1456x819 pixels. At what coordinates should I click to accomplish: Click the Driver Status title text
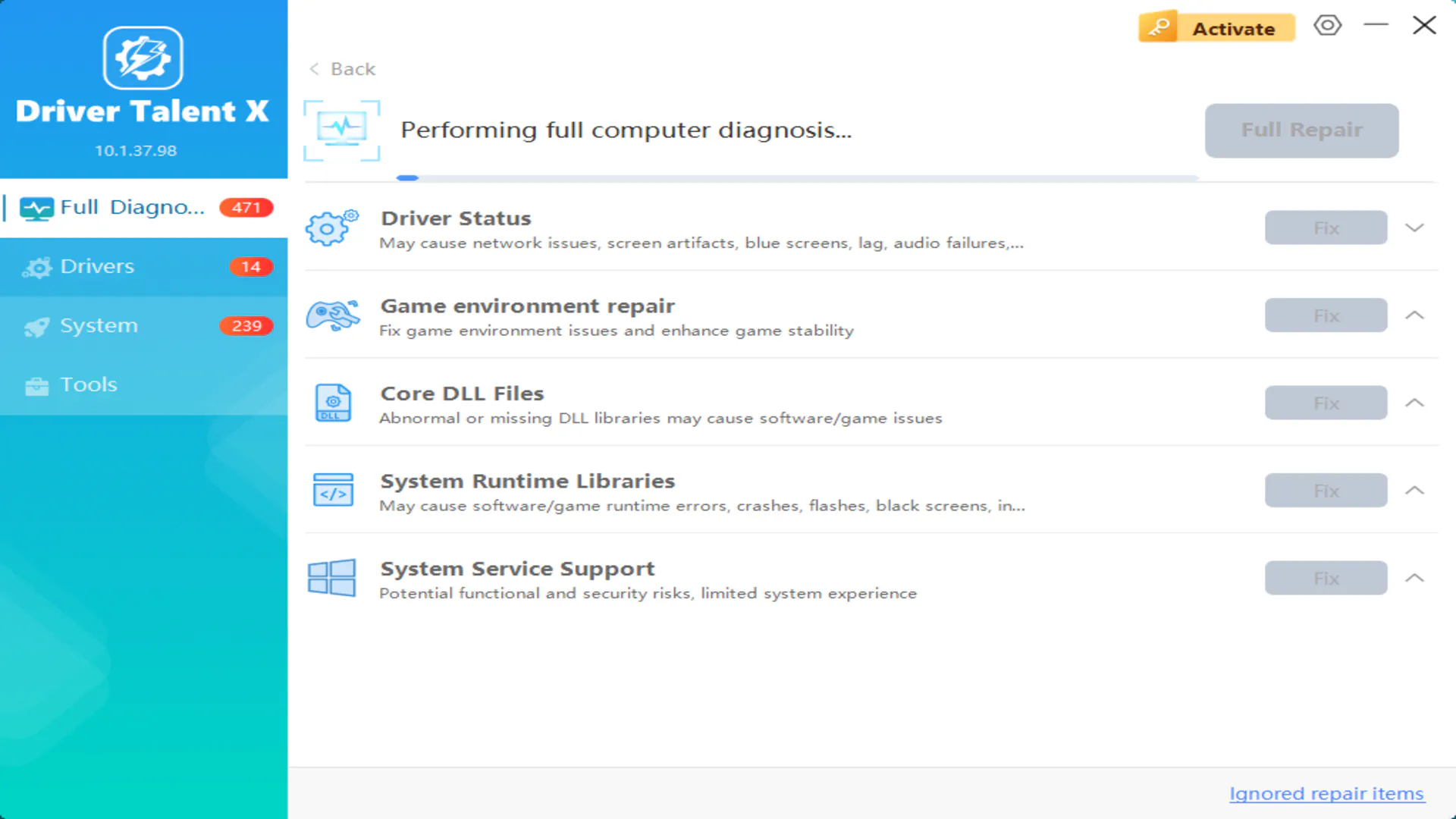pos(456,218)
